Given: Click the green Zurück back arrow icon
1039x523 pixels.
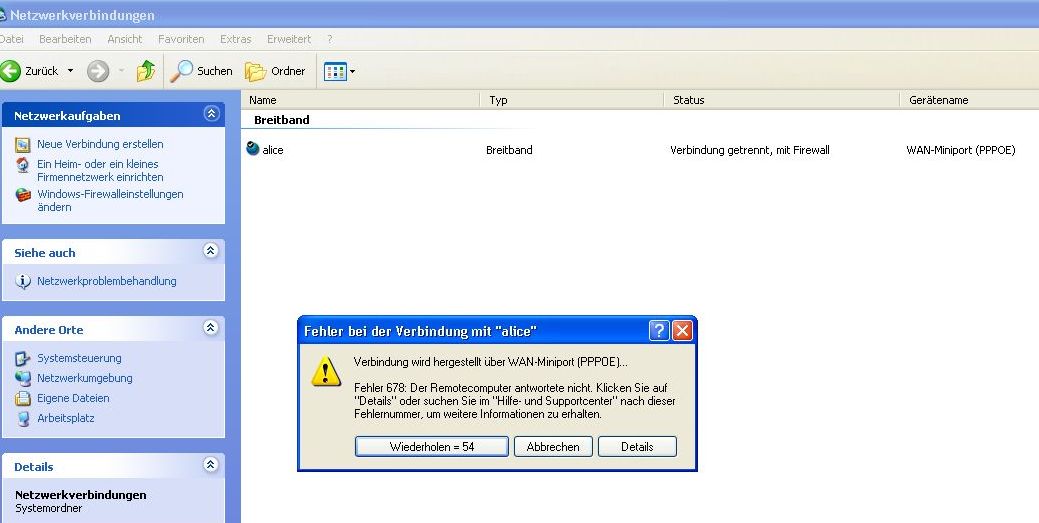Looking at the screenshot, I should [11, 71].
